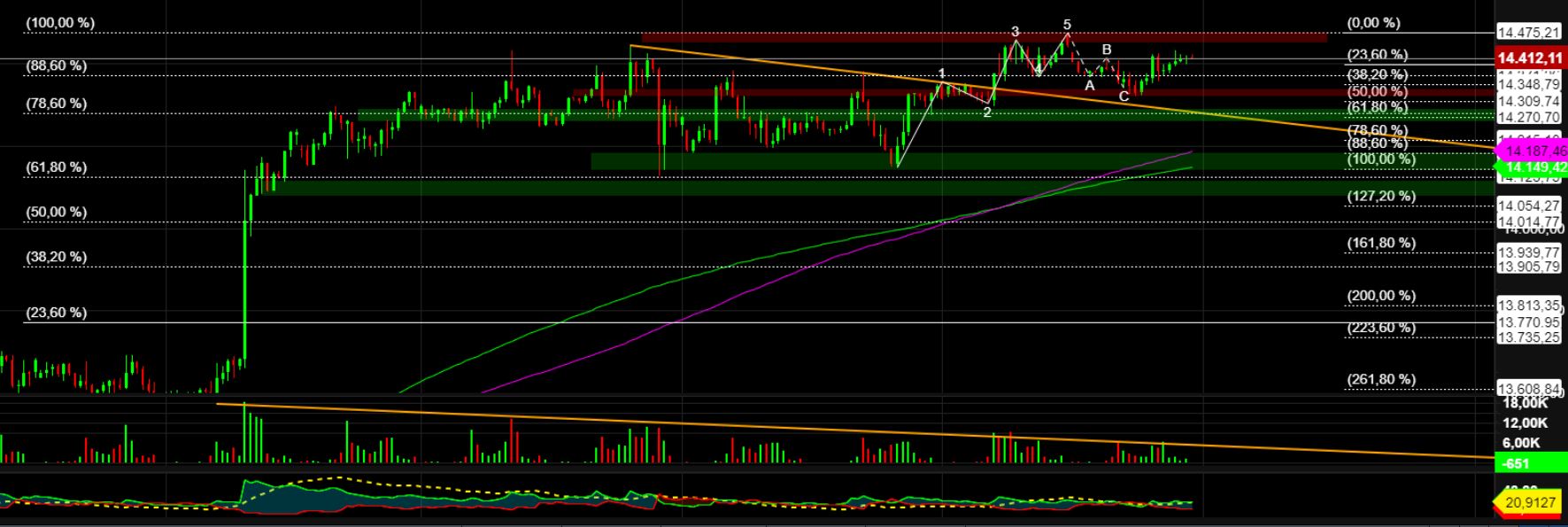This screenshot has height=527, width=1568.
Task: Select corrective wave label B
Action: (1107, 50)
